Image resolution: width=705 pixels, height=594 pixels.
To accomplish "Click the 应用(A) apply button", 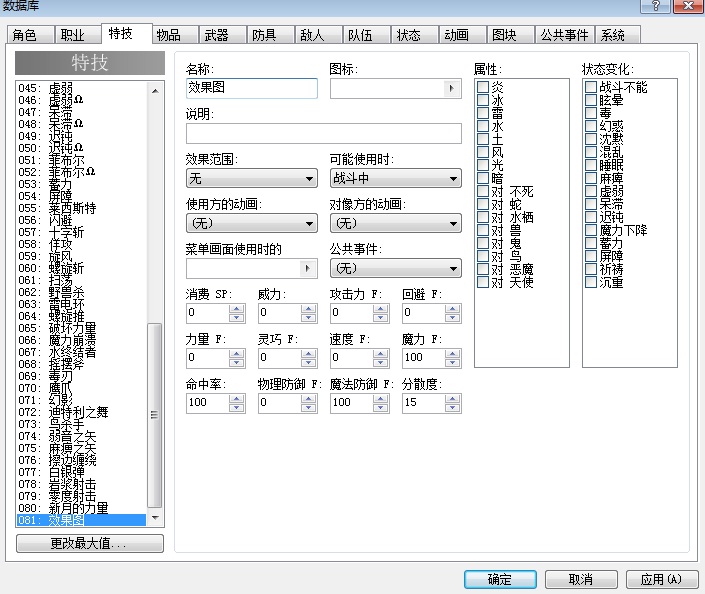I will (x=662, y=579).
